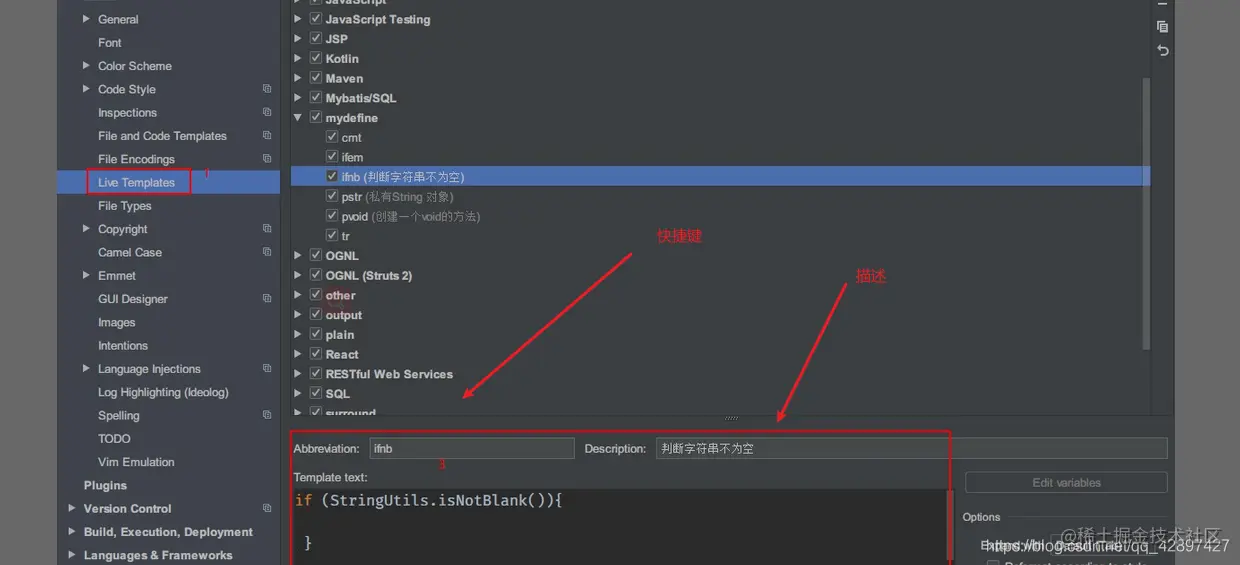This screenshot has height=565, width=1240.
Task: Select the plain group row
Action: (x=720, y=335)
